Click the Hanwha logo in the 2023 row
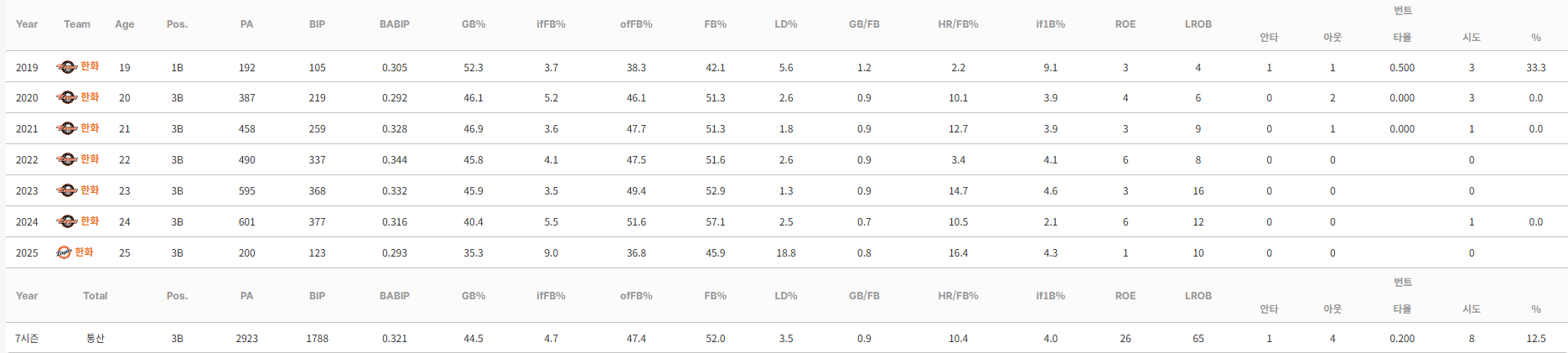Image resolution: width=1568 pixels, height=353 pixels. [66, 190]
